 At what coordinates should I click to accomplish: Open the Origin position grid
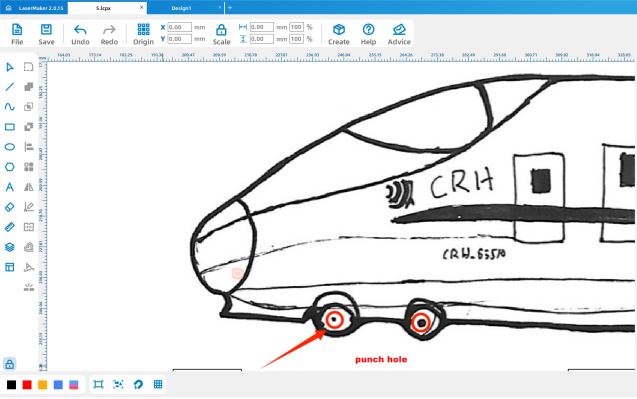pos(143,34)
